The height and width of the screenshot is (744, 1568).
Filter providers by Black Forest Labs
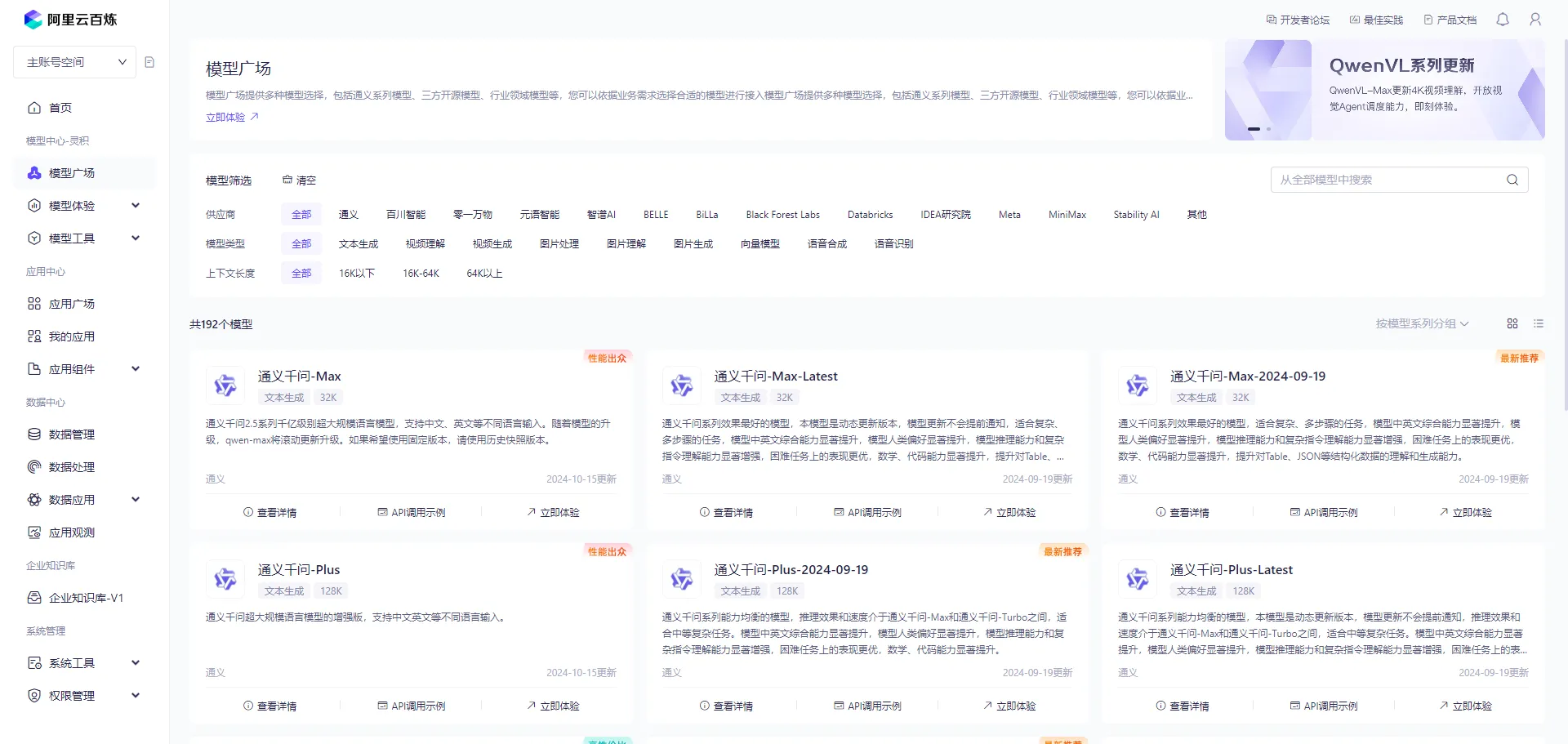(782, 215)
